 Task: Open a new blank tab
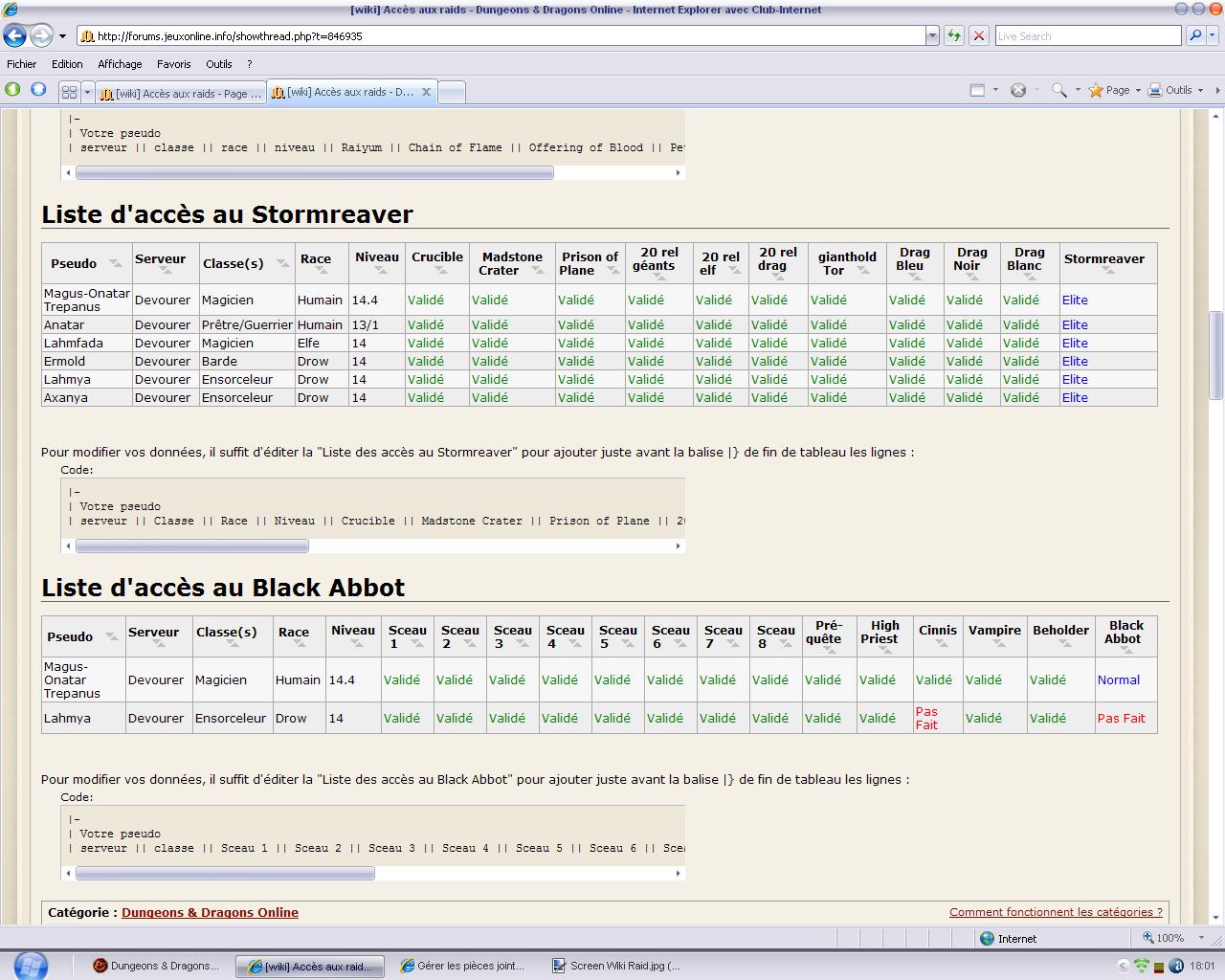tap(451, 92)
